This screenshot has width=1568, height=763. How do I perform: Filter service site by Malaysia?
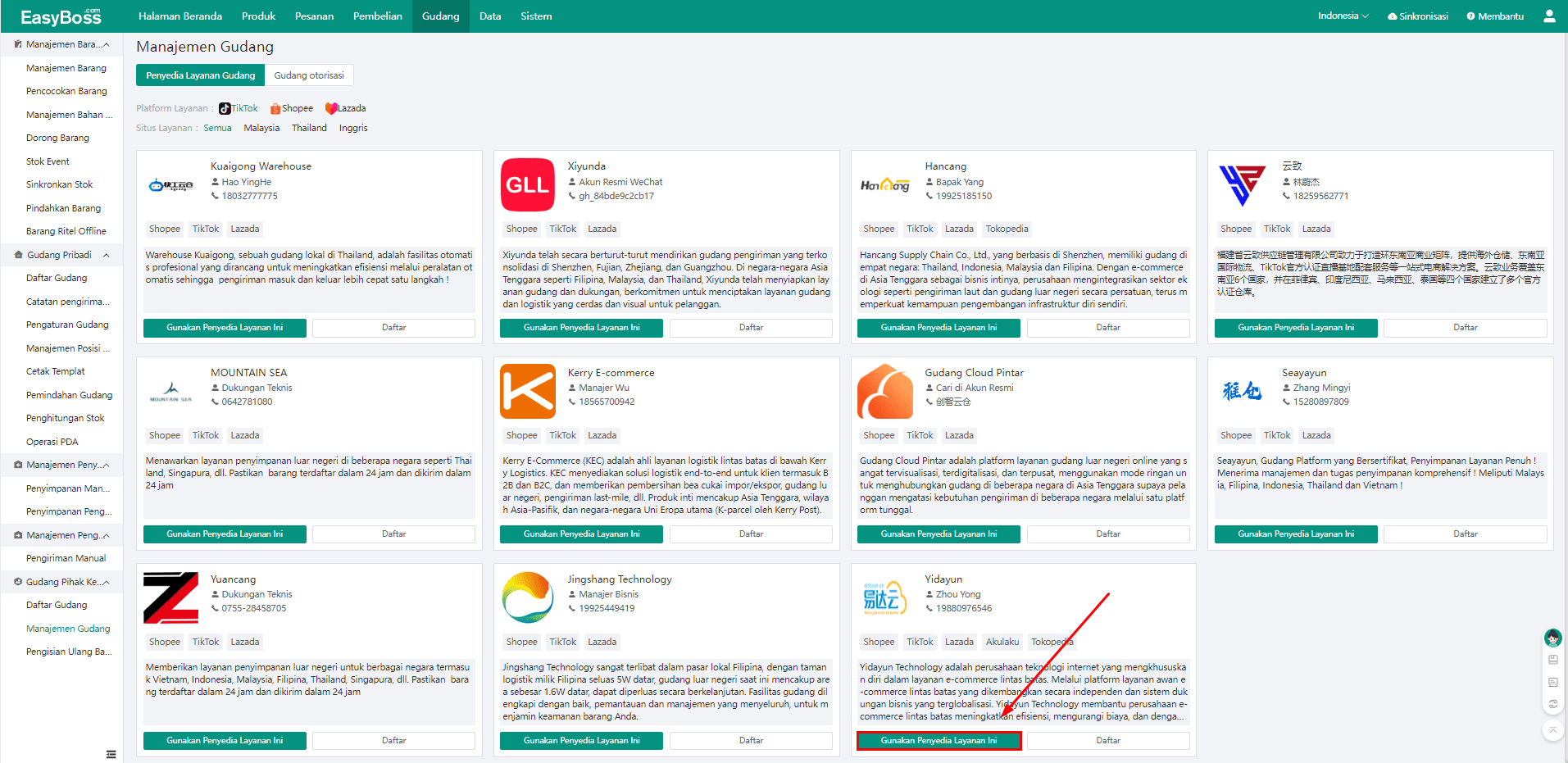261,128
